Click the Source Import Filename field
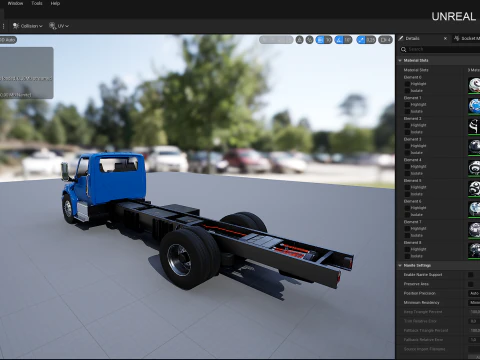 (x=474, y=349)
